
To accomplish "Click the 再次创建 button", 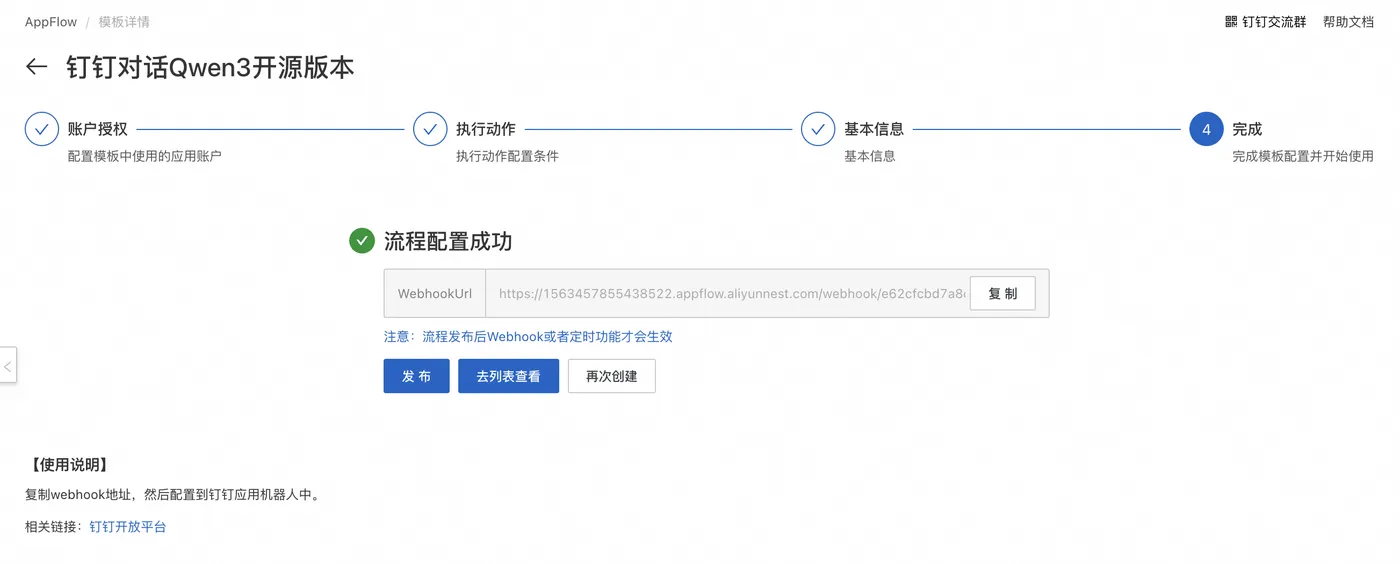I will [x=611, y=376].
